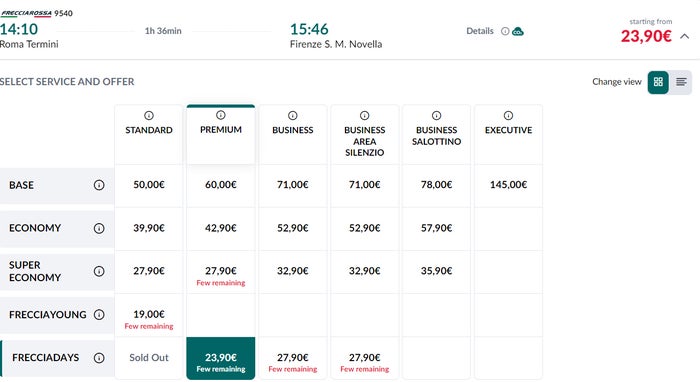Open the Executive service info icon

click(508, 116)
